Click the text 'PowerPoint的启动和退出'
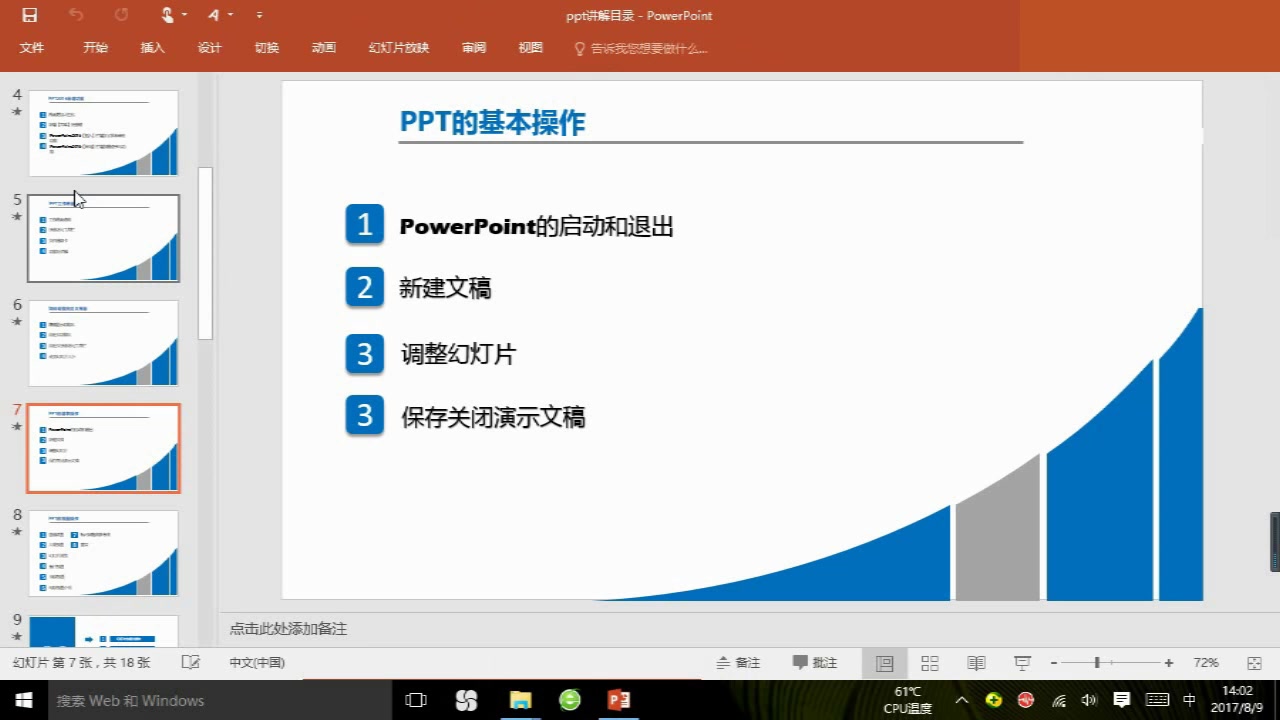 pos(537,226)
